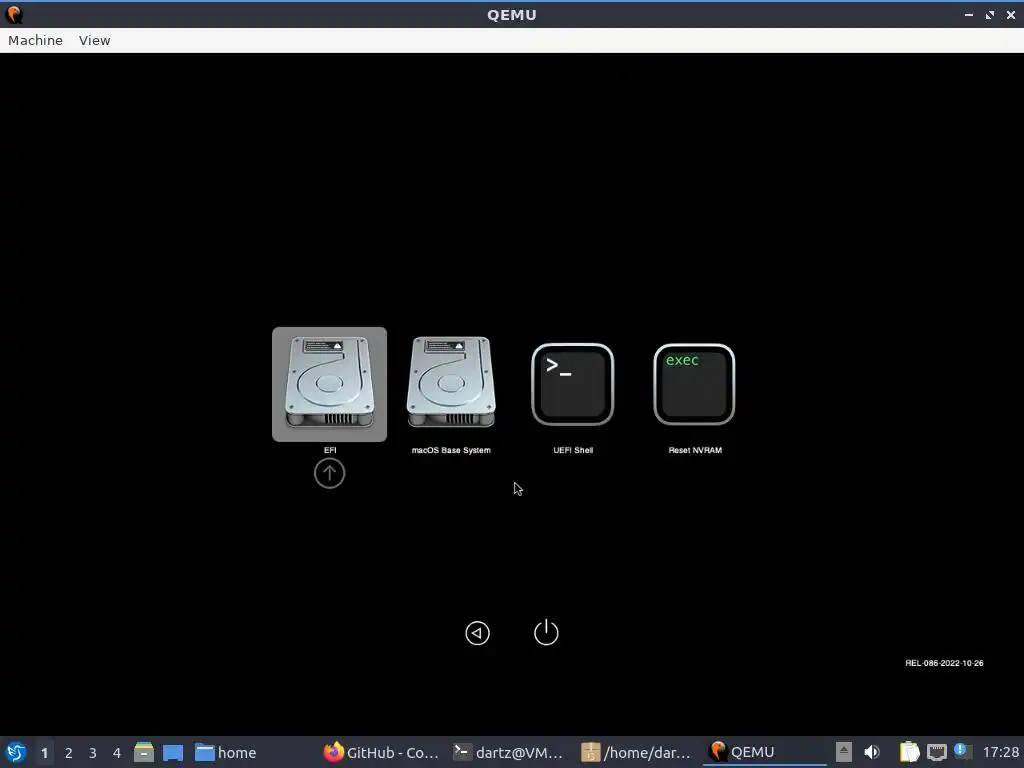The image size is (1024, 768).
Task: Click the restart (left triangle) circle button
Action: coord(477,633)
